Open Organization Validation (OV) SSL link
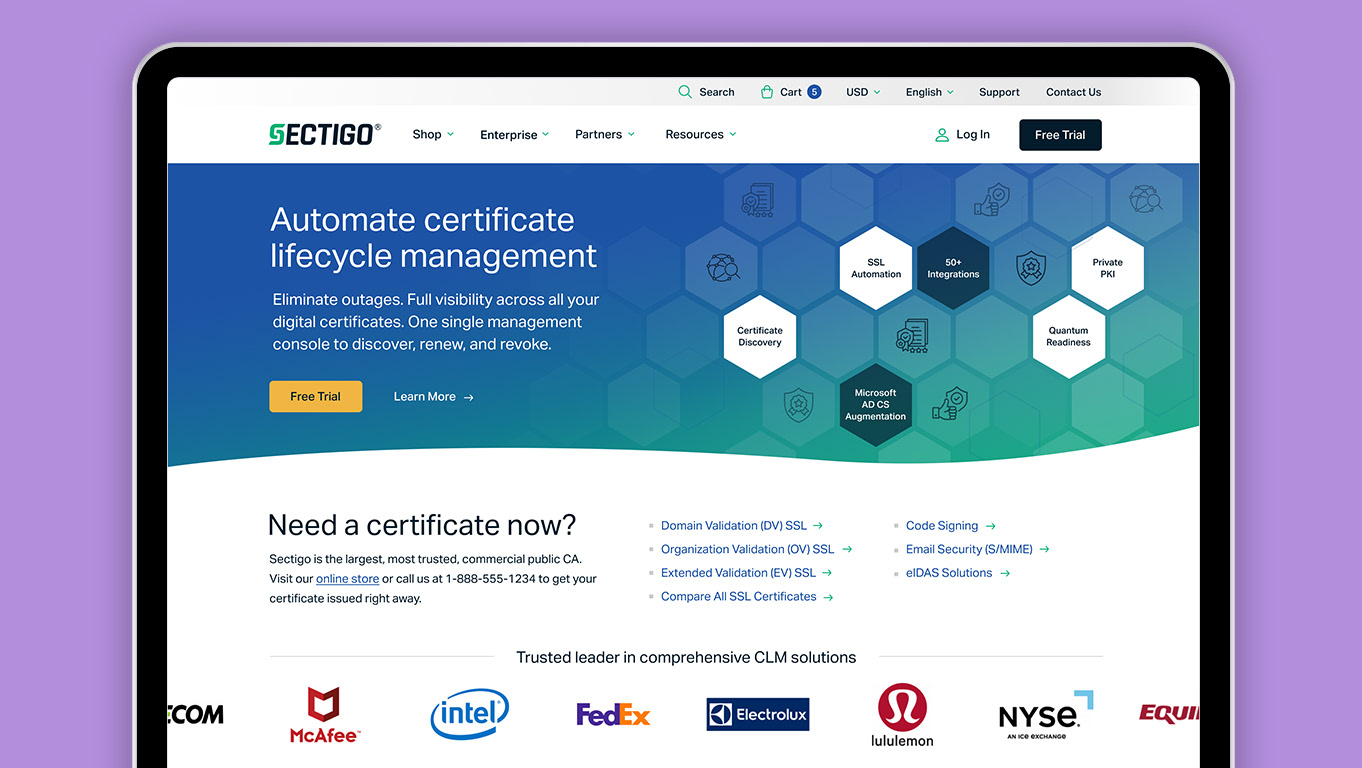 [x=747, y=549]
